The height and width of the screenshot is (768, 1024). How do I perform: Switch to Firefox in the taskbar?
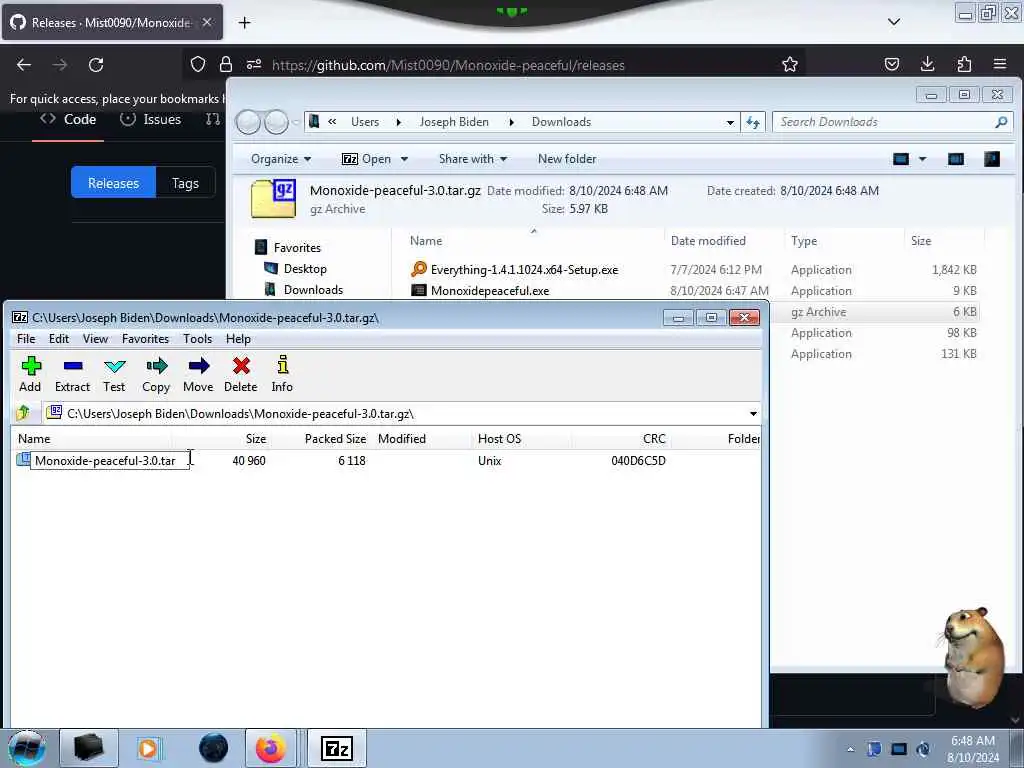[x=270, y=748]
